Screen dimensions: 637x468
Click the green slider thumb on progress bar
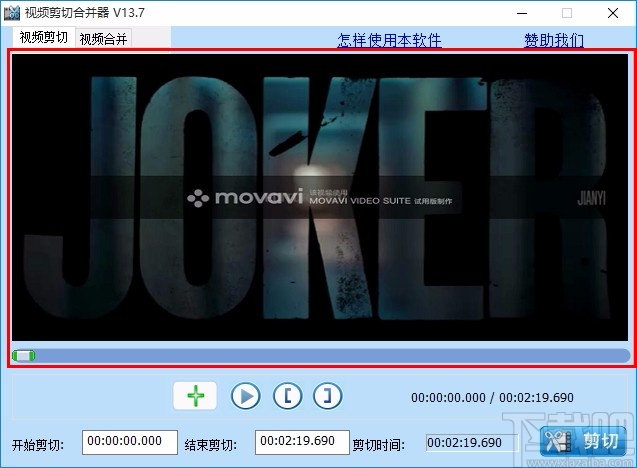point(24,356)
